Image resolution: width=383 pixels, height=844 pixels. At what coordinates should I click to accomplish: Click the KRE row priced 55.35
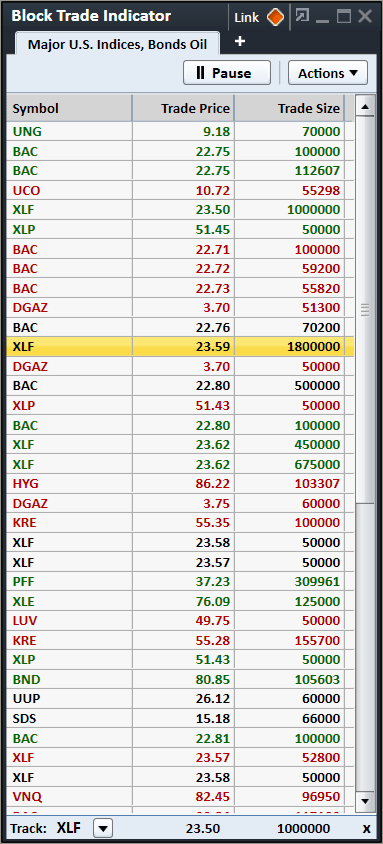[x=180, y=523]
